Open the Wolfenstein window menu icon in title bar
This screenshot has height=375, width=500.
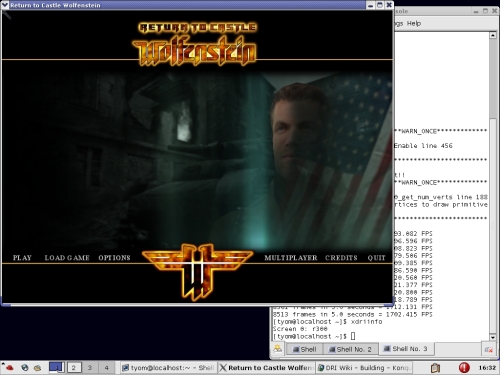click(5, 5)
